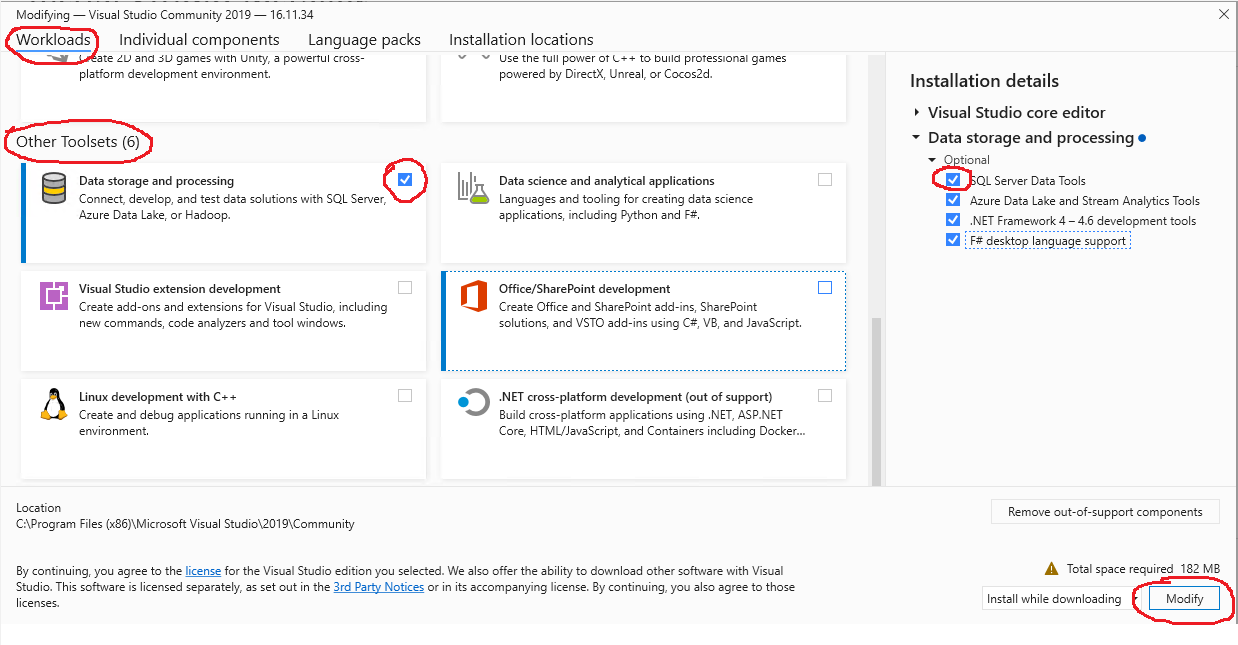This screenshot has height=645, width=1238.
Task: Switch to the Workloads tab
Action: [53, 40]
